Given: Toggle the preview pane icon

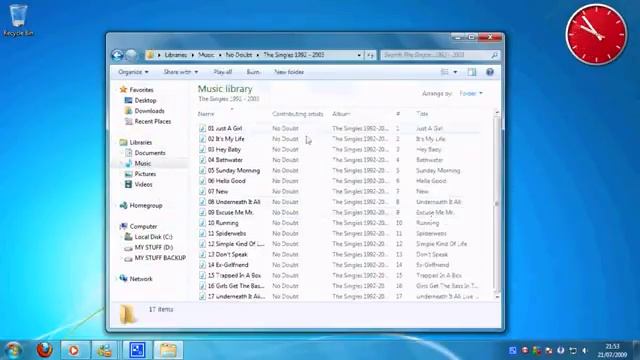Looking at the screenshot, I should coord(472,72).
